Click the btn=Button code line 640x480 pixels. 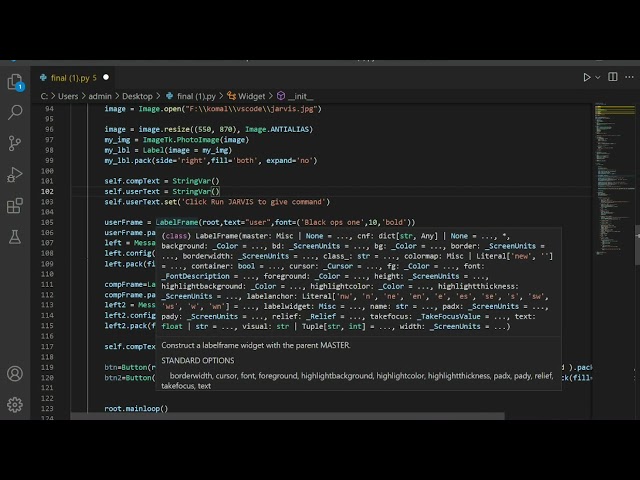(130, 367)
